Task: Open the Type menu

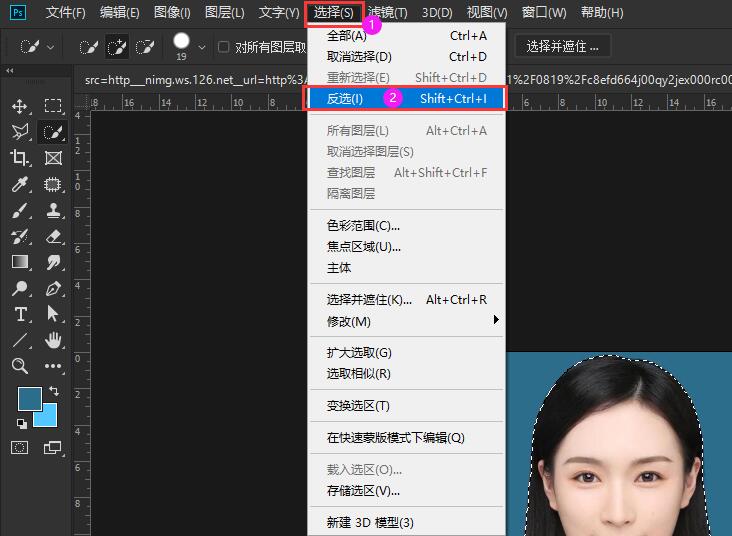Action: (x=279, y=12)
